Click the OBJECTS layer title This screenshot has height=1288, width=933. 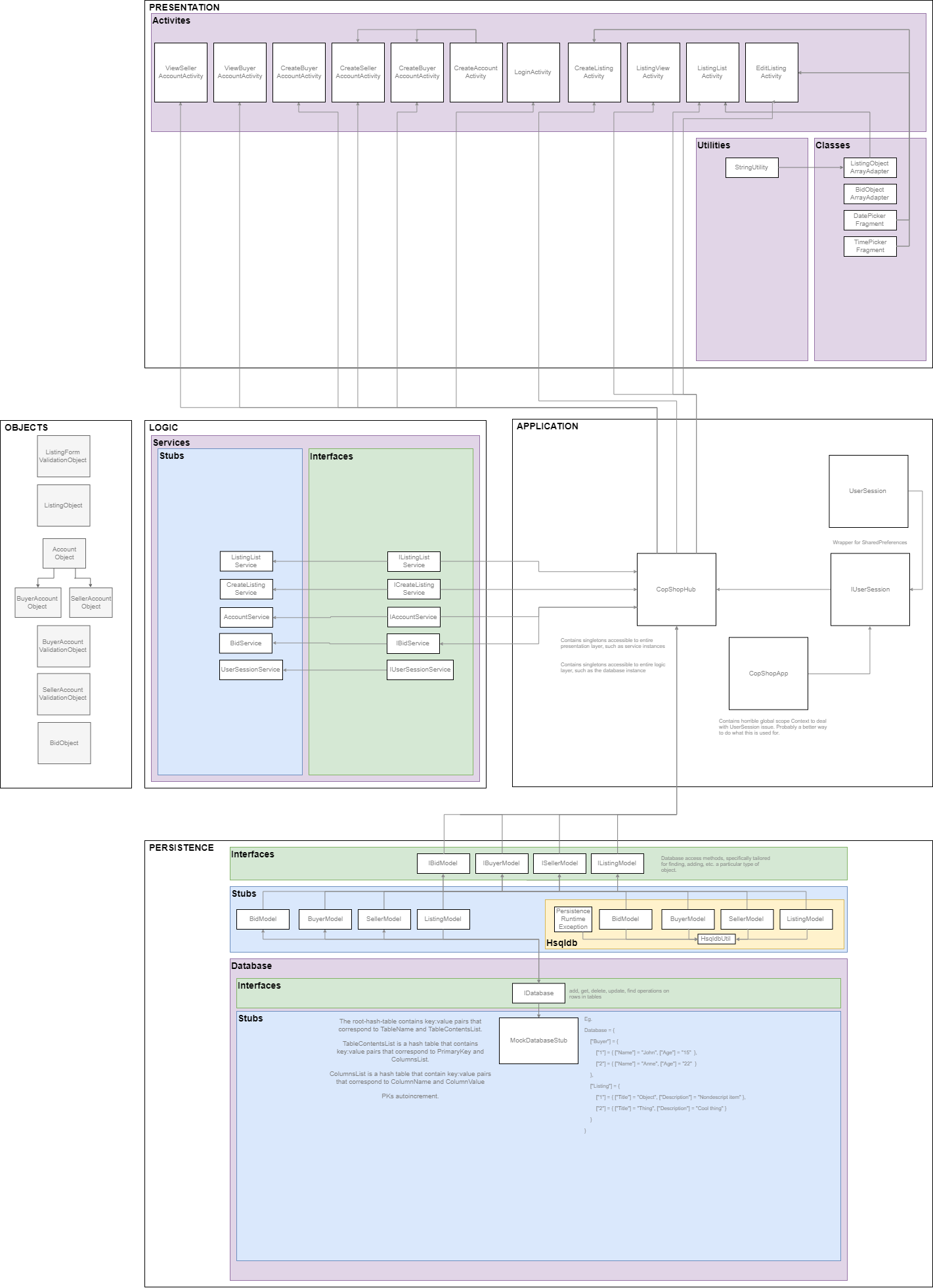[x=26, y=427]
